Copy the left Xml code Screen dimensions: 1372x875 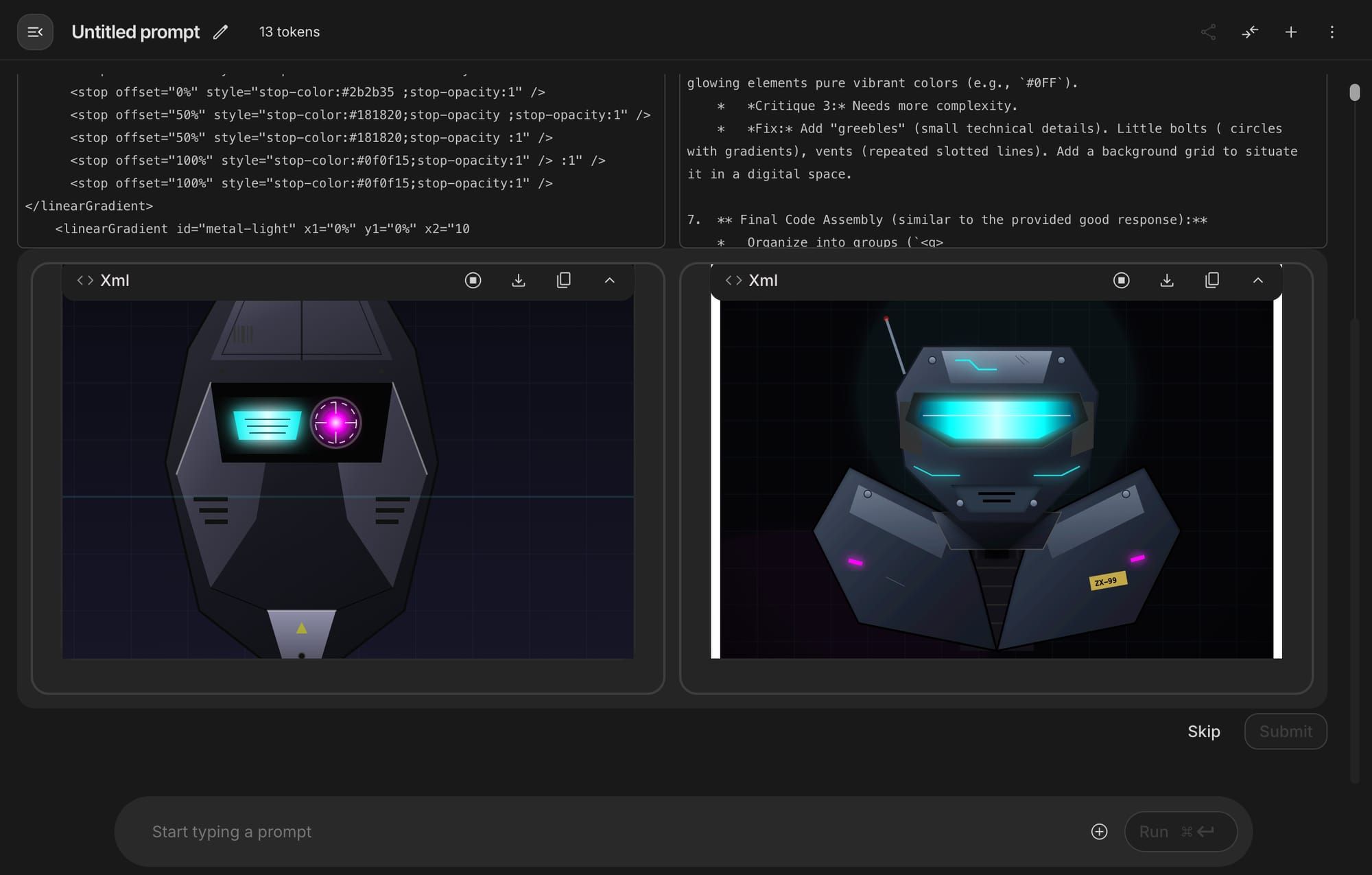[564, 280]
